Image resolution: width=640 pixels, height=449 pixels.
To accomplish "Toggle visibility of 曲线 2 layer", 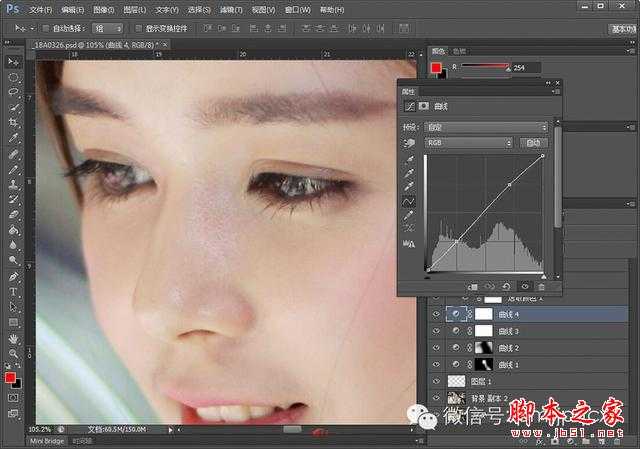I will point(436,347).
